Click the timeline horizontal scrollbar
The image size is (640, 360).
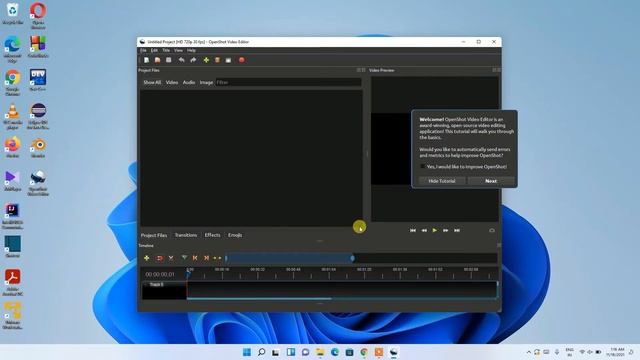pos(259,299)
